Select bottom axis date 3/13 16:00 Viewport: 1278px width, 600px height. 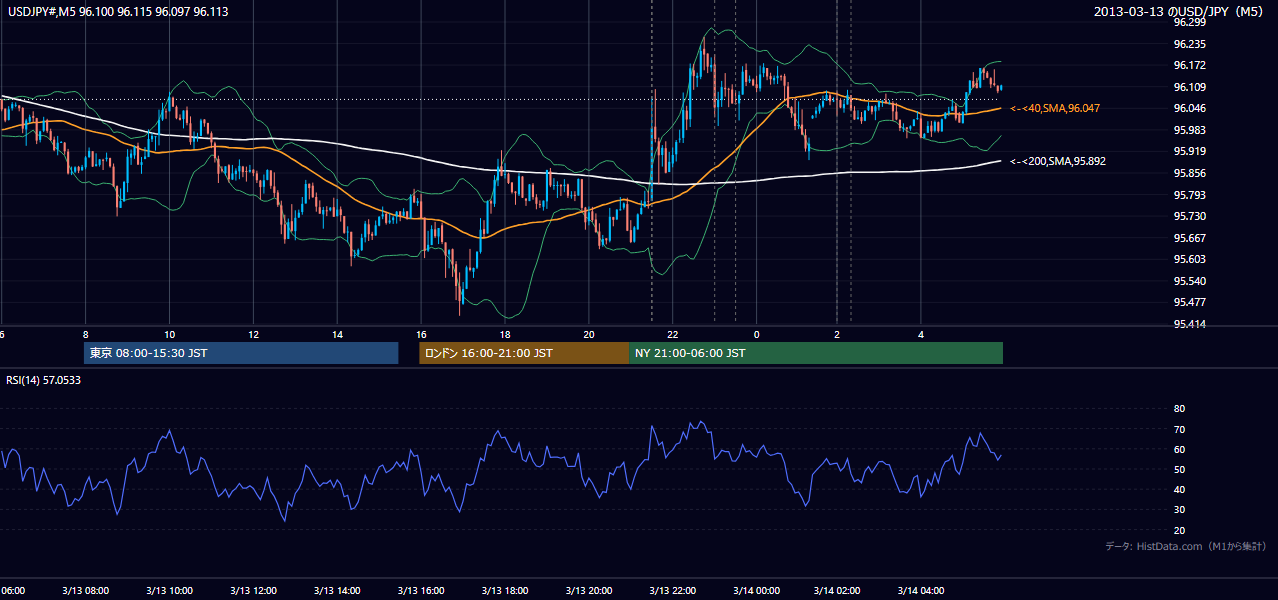click(x=421, y=591)
